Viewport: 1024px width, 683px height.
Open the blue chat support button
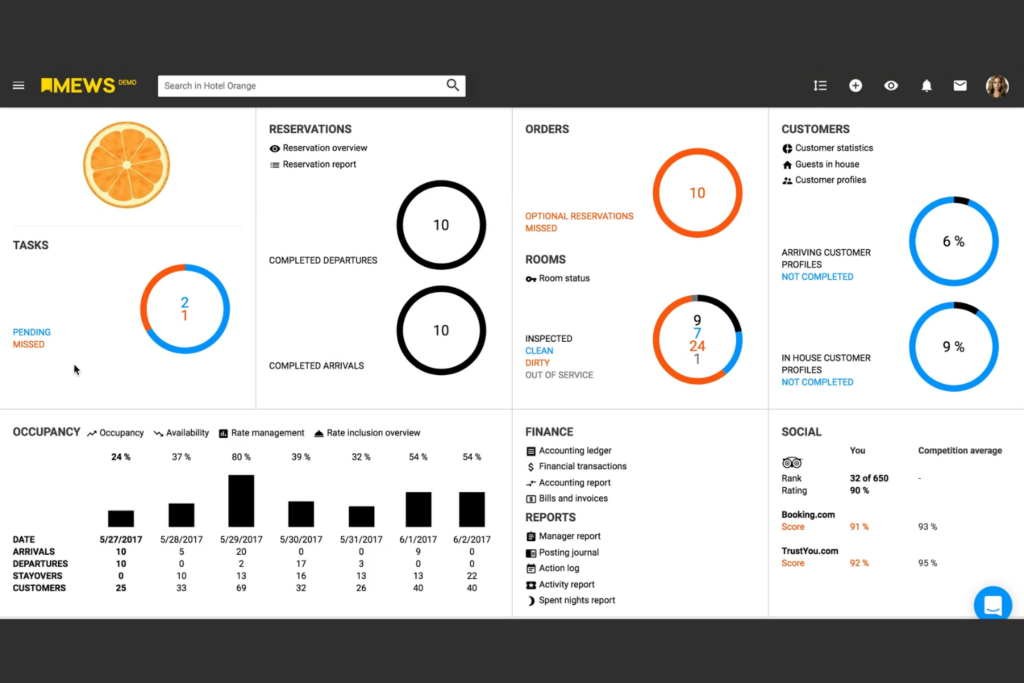(993, 605)
